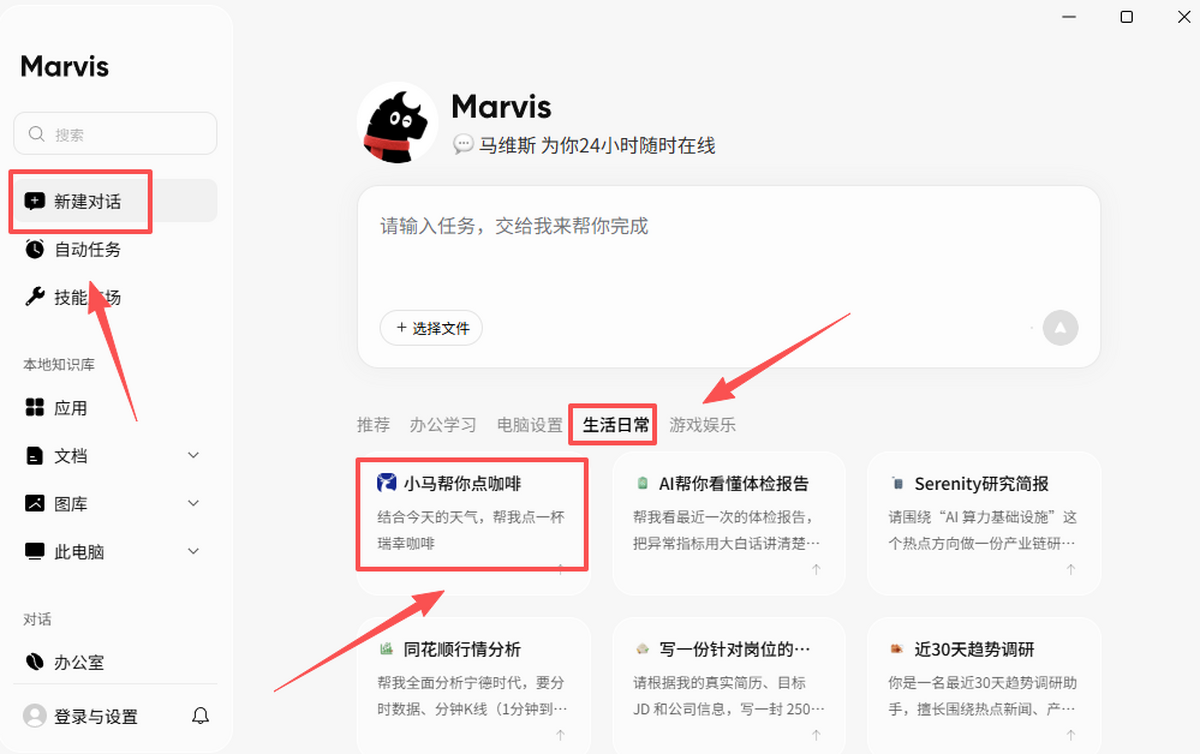Expand the 此电脑 section chevron

[x=194, y=552]
